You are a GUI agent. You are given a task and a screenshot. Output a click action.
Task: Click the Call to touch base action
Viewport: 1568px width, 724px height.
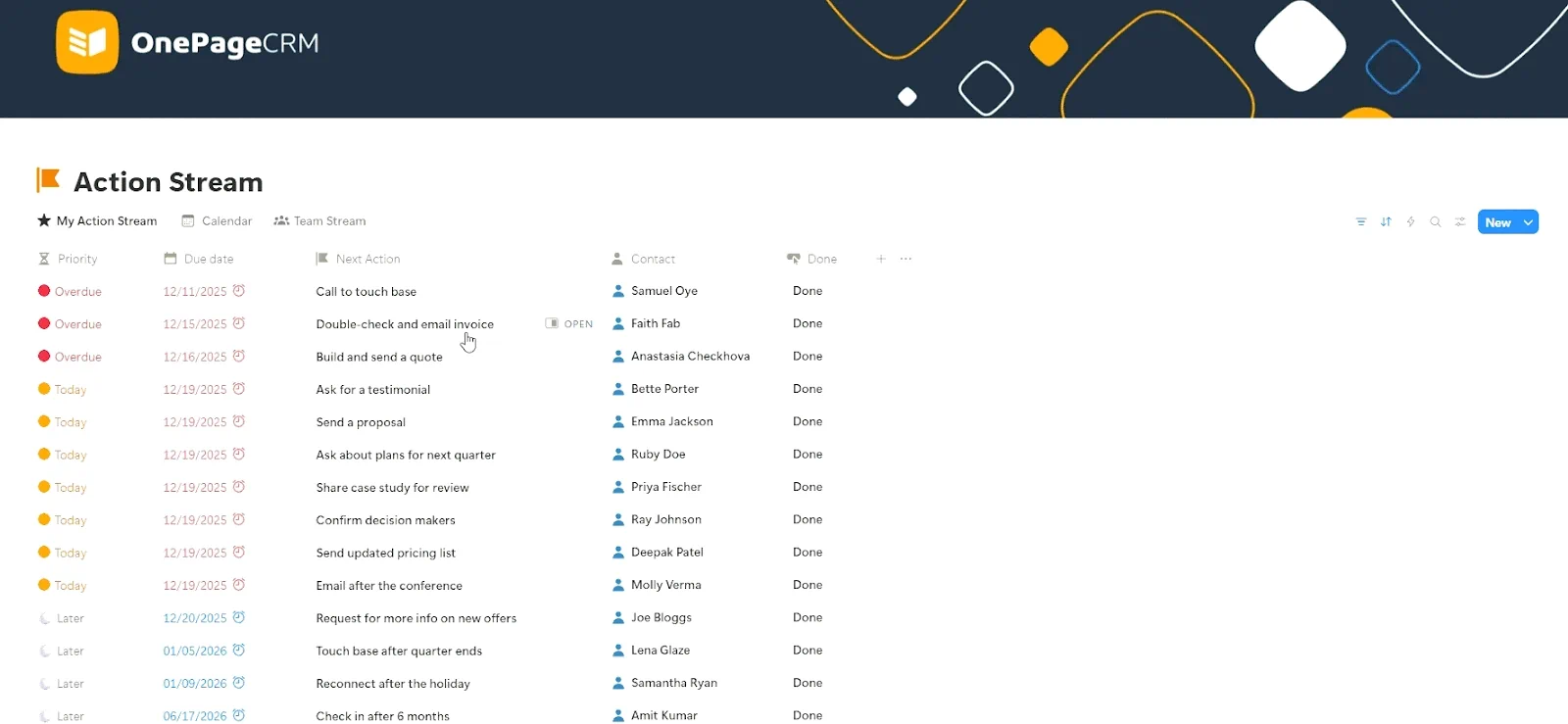click(367, 292)
